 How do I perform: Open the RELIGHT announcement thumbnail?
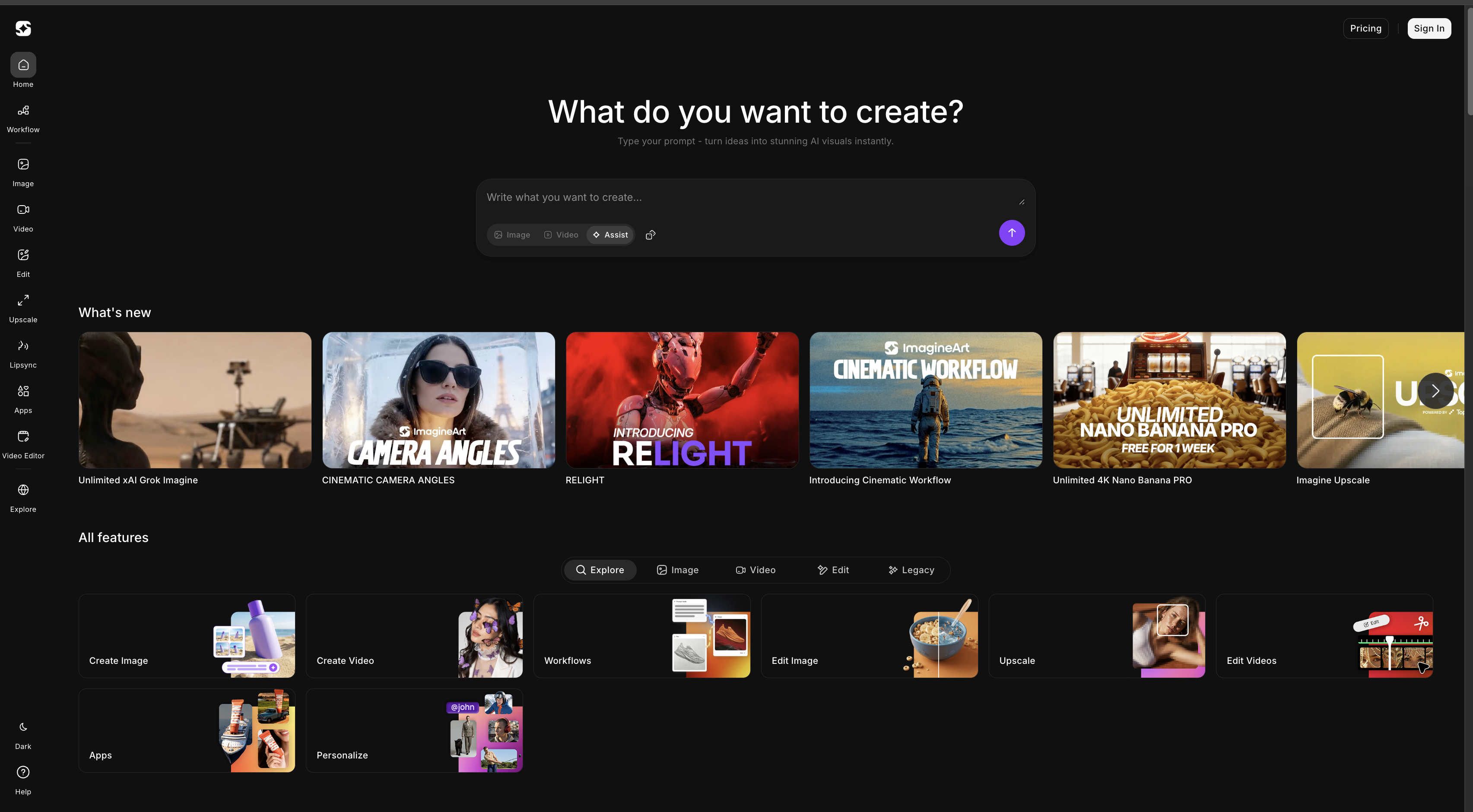click(682, 400)
